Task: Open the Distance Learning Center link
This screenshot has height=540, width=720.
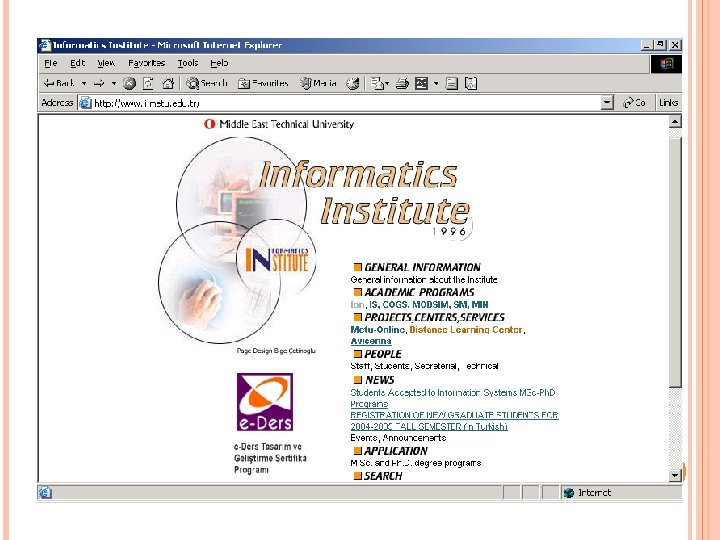Action: [466, 330]
